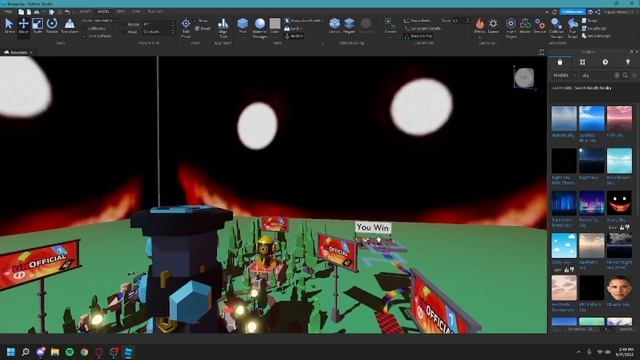640x360 pixels.
Task: Open the Align Tool
Action: 223,27
